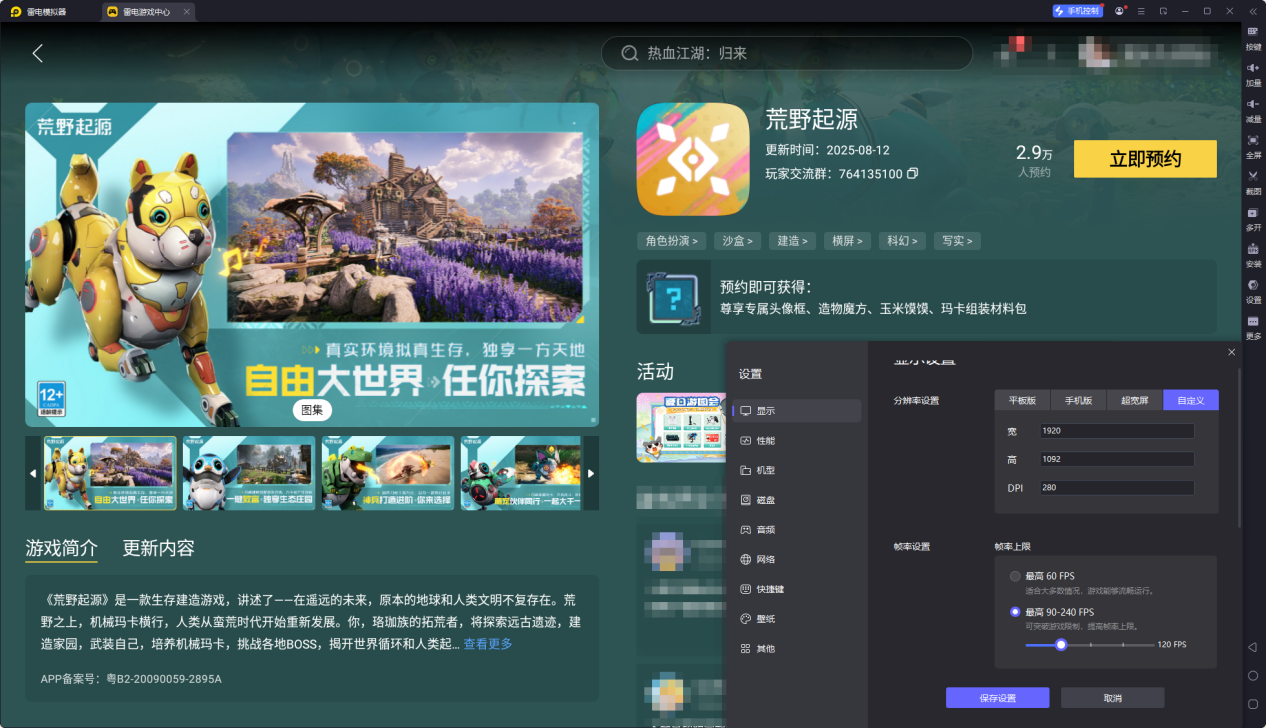Choose the 自定义 resolution tab
The width and height of the screenshot is (1266, 728).
tap(1191, 400)
